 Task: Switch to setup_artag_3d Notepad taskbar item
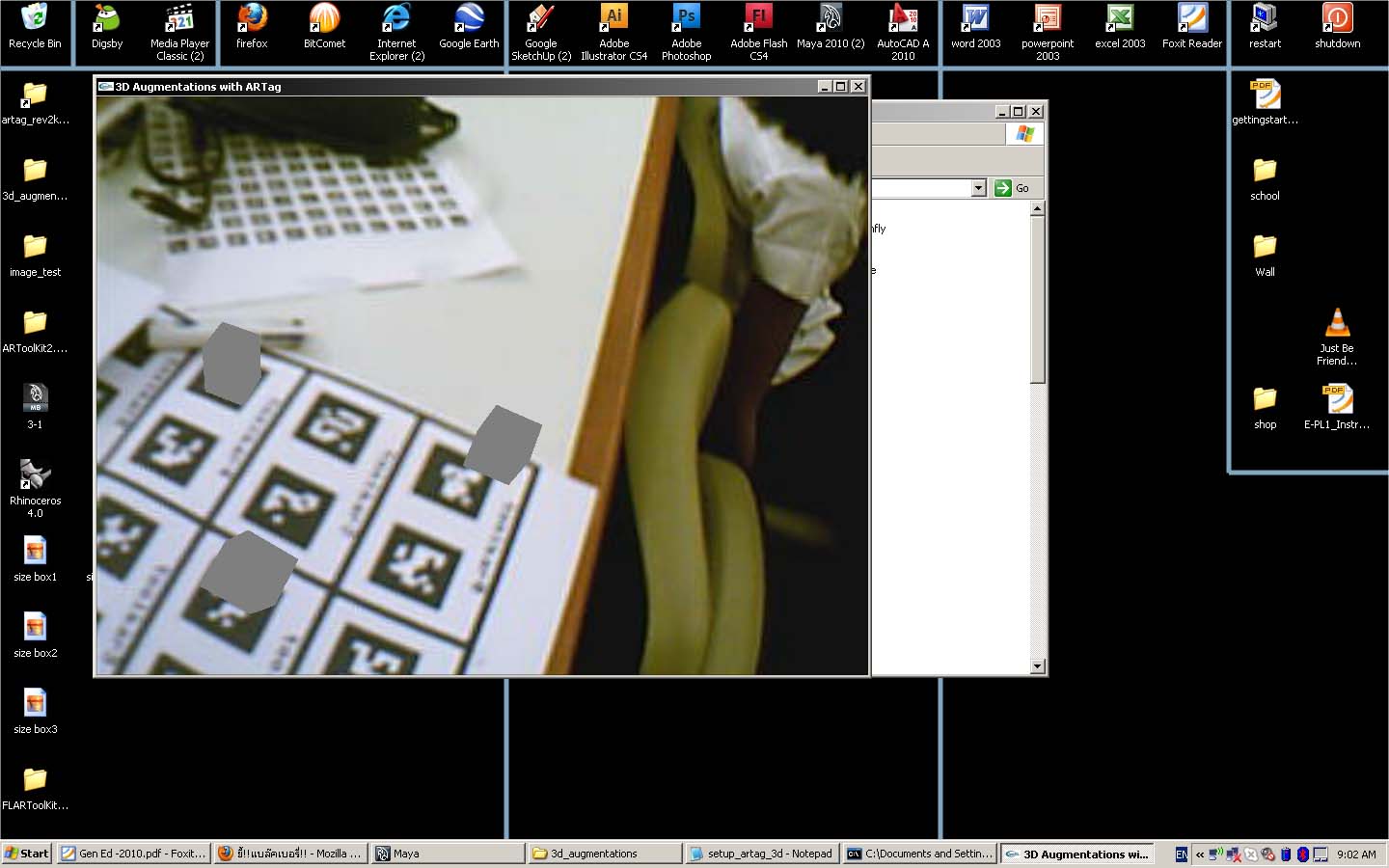761,854
